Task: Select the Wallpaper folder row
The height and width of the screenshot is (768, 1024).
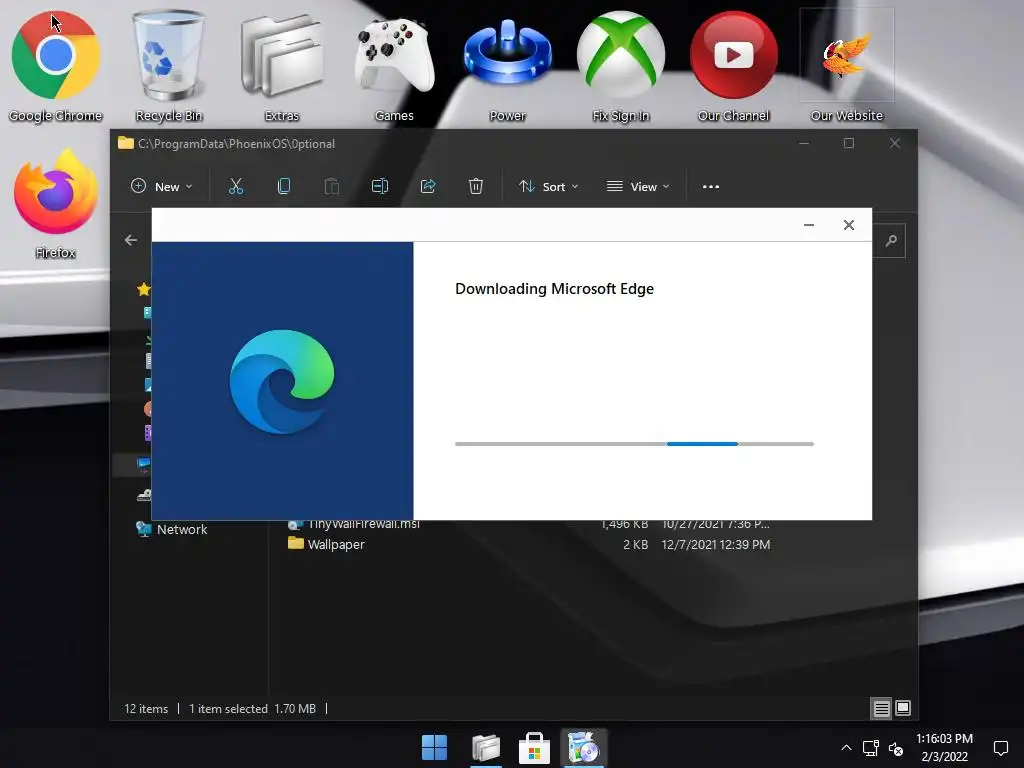Action: (x=529, y=544)
